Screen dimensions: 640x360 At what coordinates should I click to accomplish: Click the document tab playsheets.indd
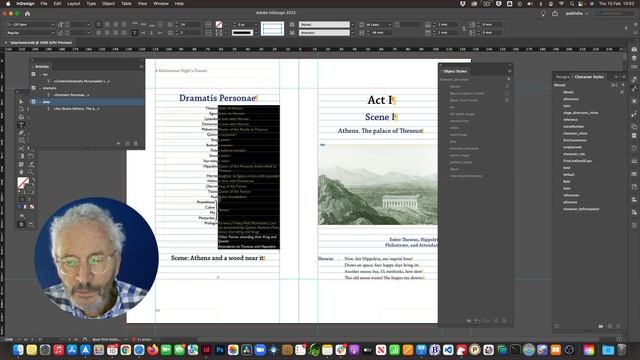(40, 42)
